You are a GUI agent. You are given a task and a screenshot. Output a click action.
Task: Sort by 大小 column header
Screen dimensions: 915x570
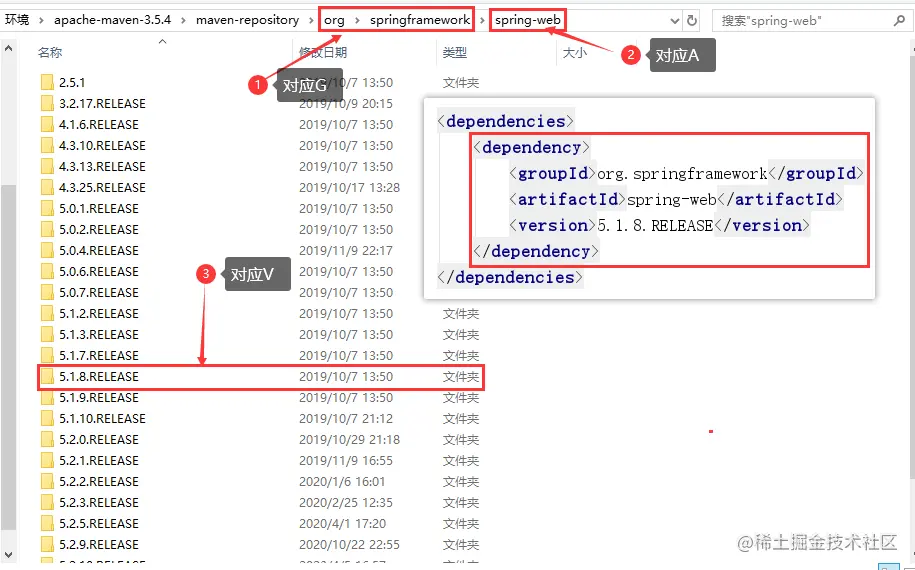coord(575,53)
